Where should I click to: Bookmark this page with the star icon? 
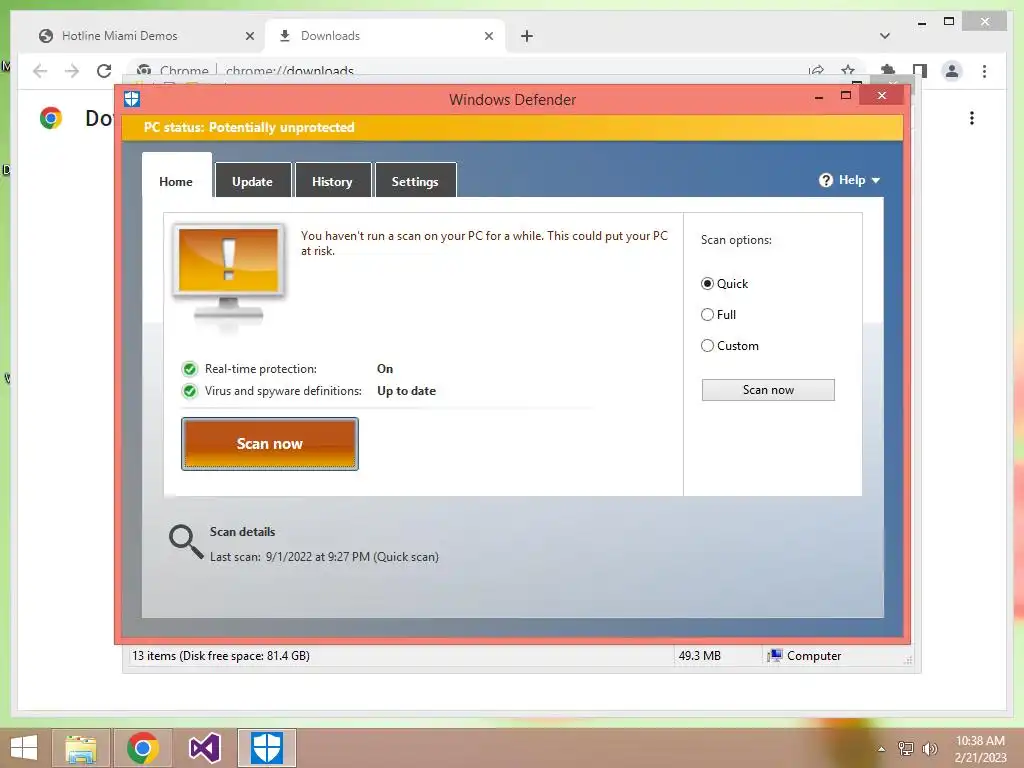[x=848, y=71]
